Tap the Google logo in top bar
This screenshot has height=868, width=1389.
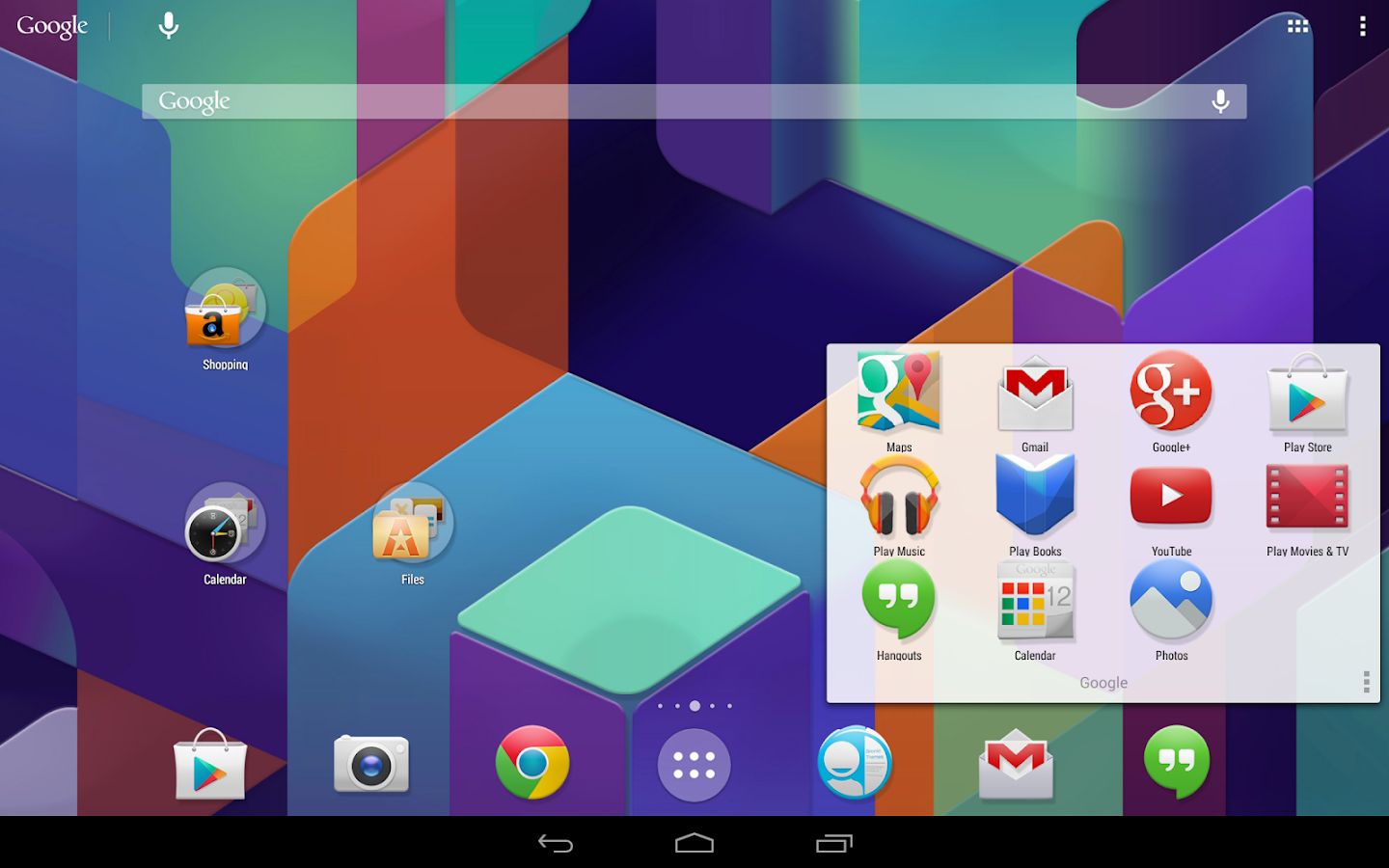click(x=52, y=26)
